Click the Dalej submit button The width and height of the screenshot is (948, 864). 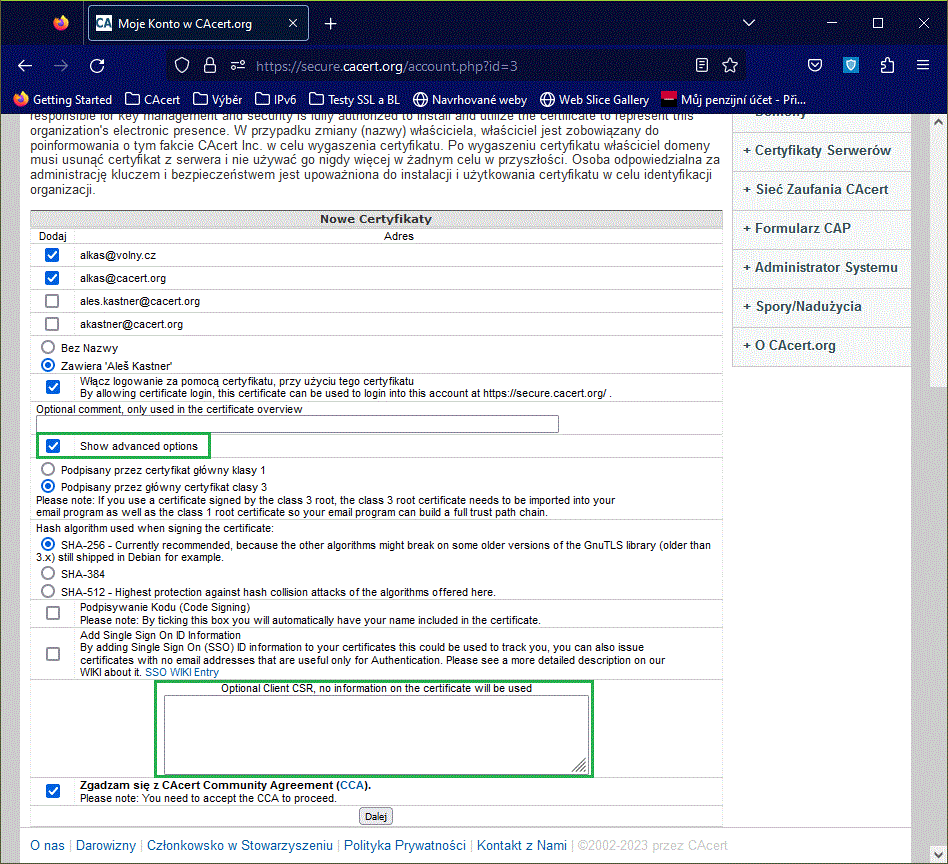(x=376, y=816)
